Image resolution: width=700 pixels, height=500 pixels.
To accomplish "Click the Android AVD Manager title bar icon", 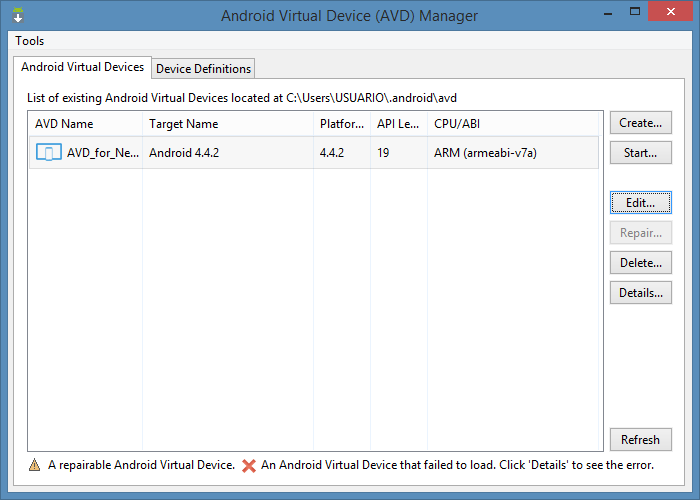I will tap(18, 15).
